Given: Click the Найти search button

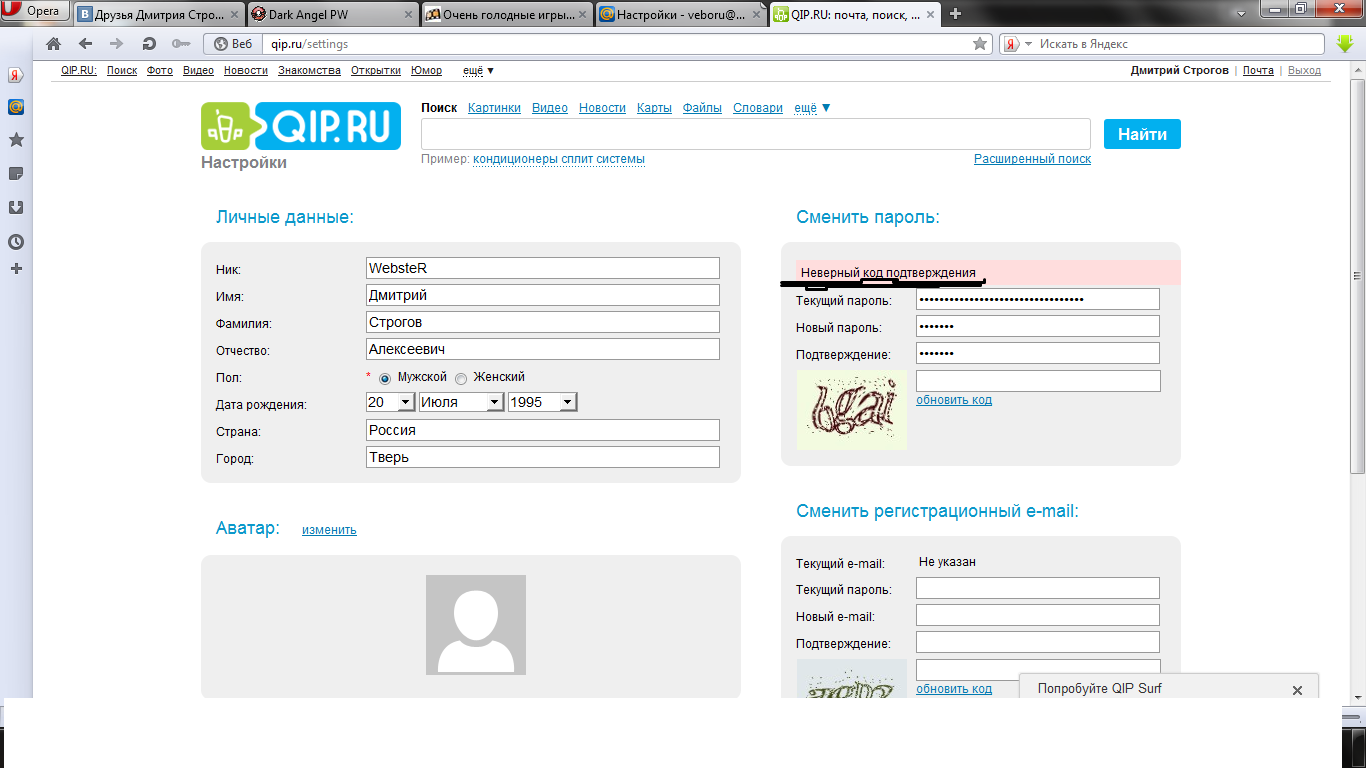Looking at the screenshot, I should tap(1142, 134).
